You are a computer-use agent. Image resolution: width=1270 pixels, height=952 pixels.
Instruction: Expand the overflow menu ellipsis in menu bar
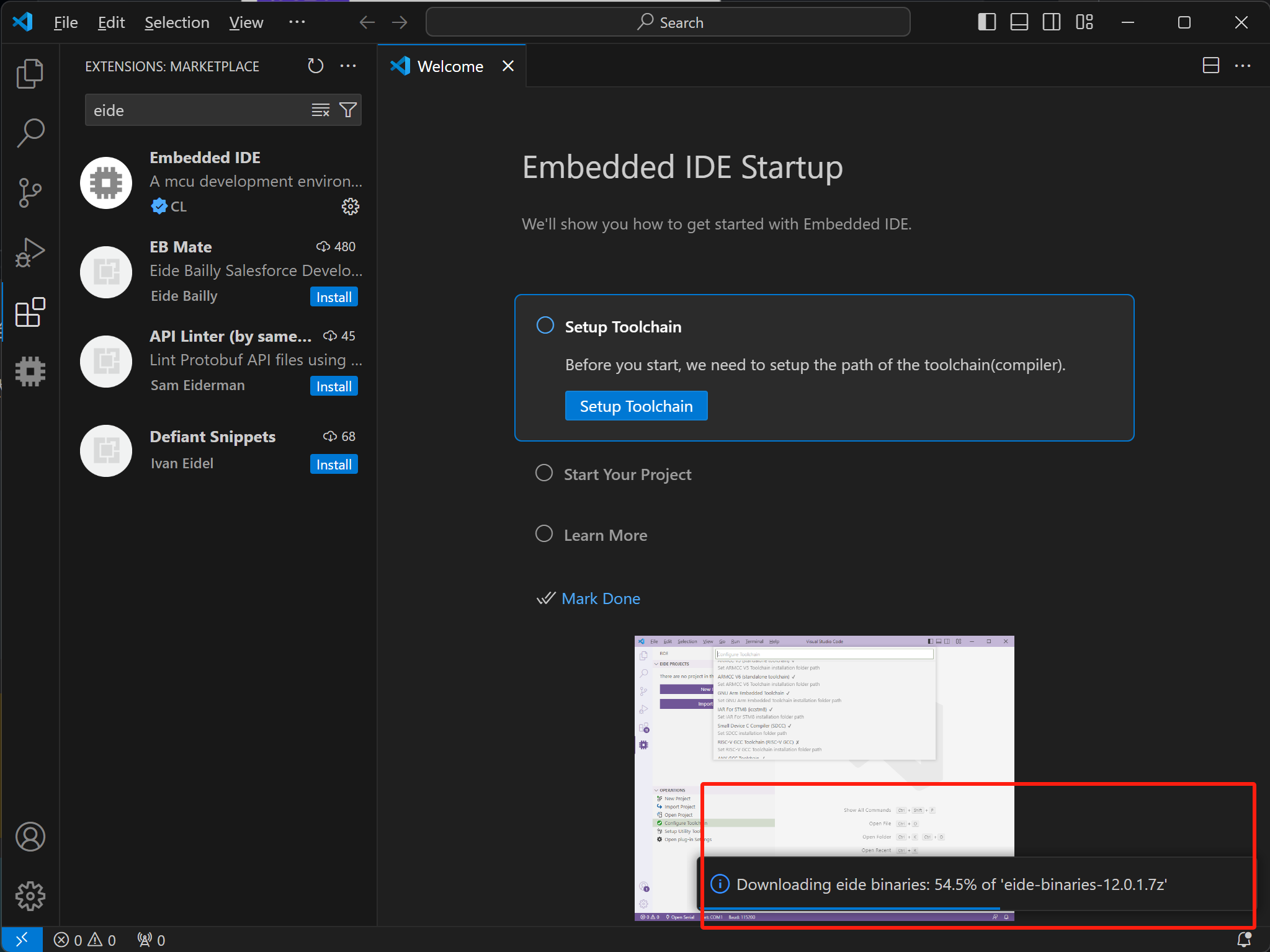click(297, 22)
